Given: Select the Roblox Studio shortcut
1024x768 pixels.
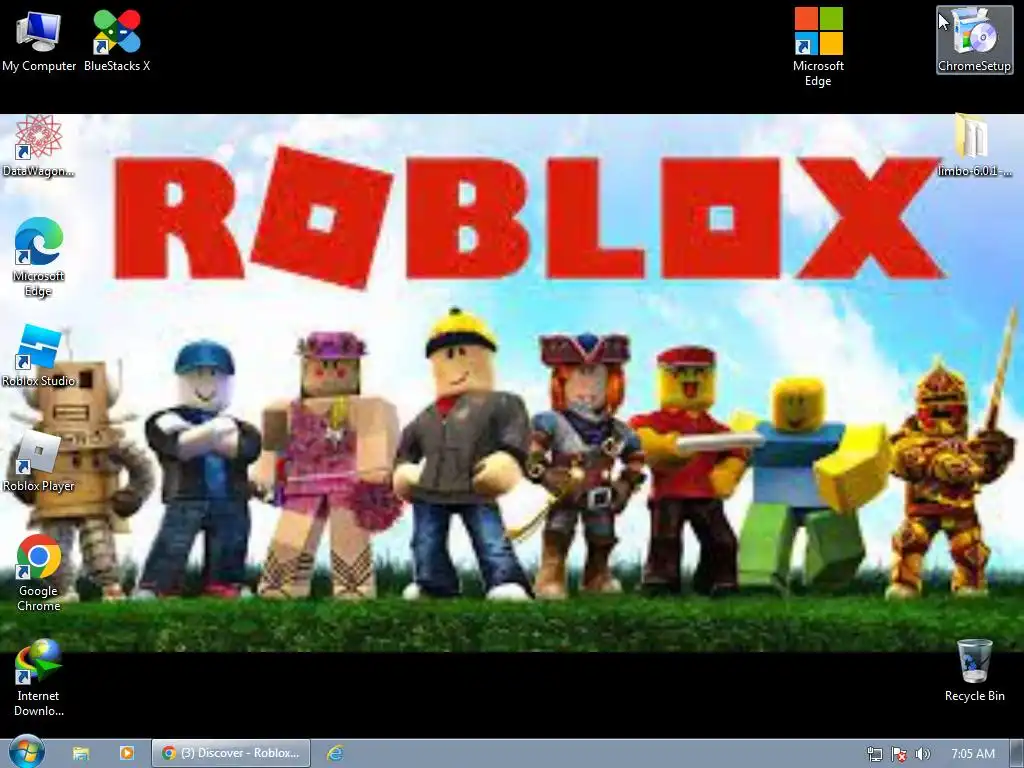Looking at the screenshot, I should (x=39, y=356).
